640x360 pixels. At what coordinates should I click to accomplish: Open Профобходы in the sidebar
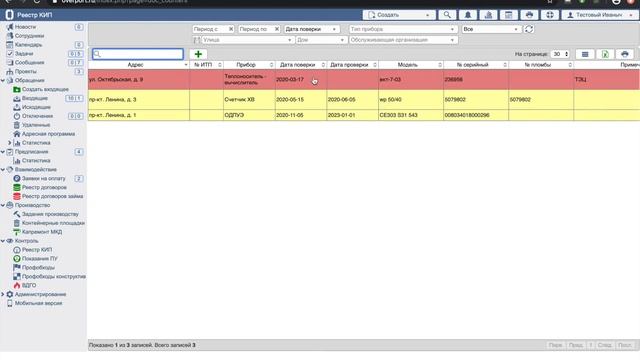click(x=38, y=268)
